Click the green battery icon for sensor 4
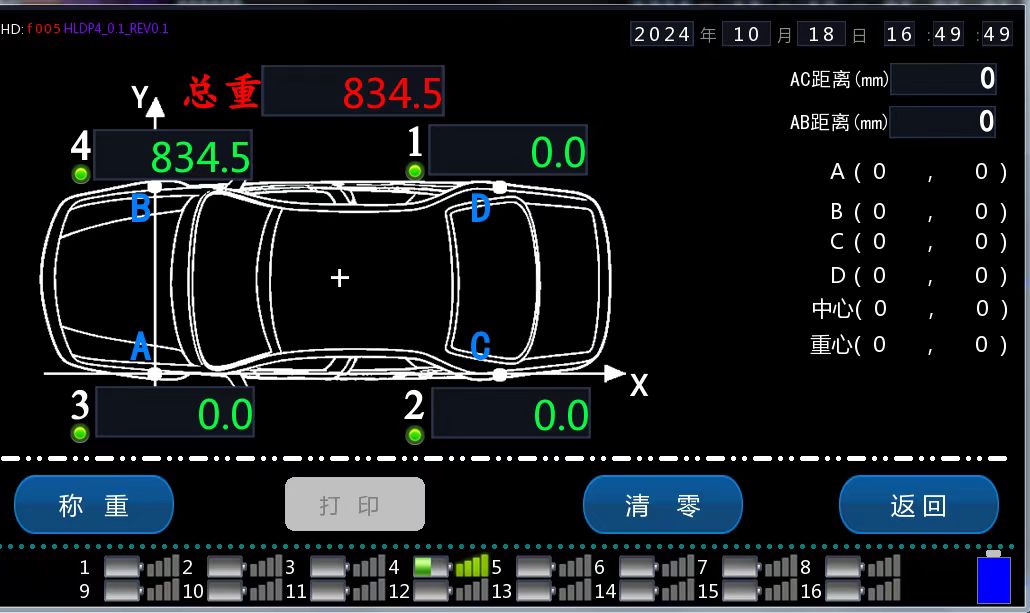1030x613 pixels. [x=433, y=568]
